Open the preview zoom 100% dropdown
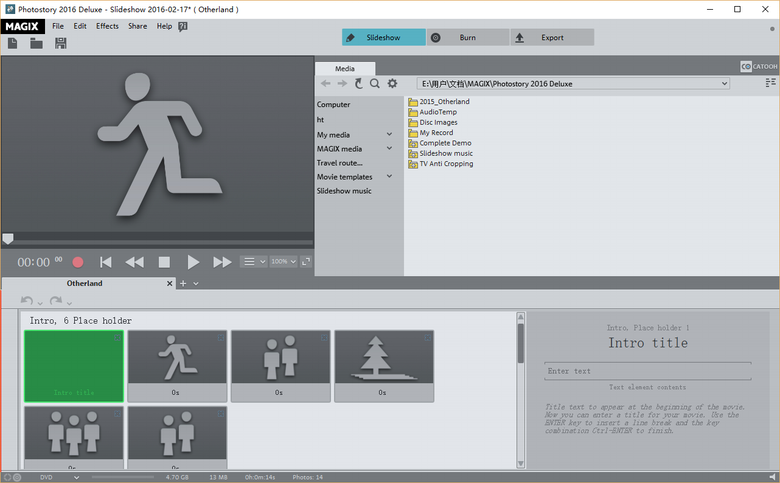 pyautogui.click(x=285, y=262)
